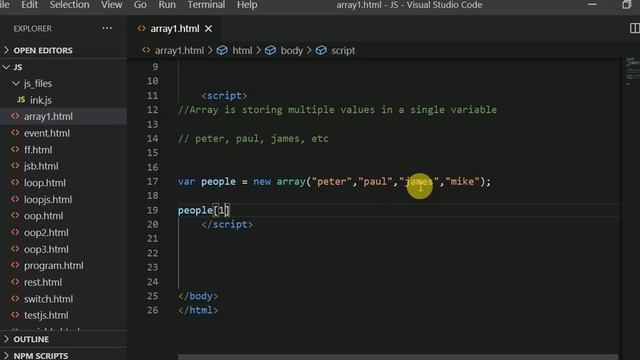Select the array1.html editor tab
Image resolution: width=640 pixels, height=360 pixels.
coord(175,29)
